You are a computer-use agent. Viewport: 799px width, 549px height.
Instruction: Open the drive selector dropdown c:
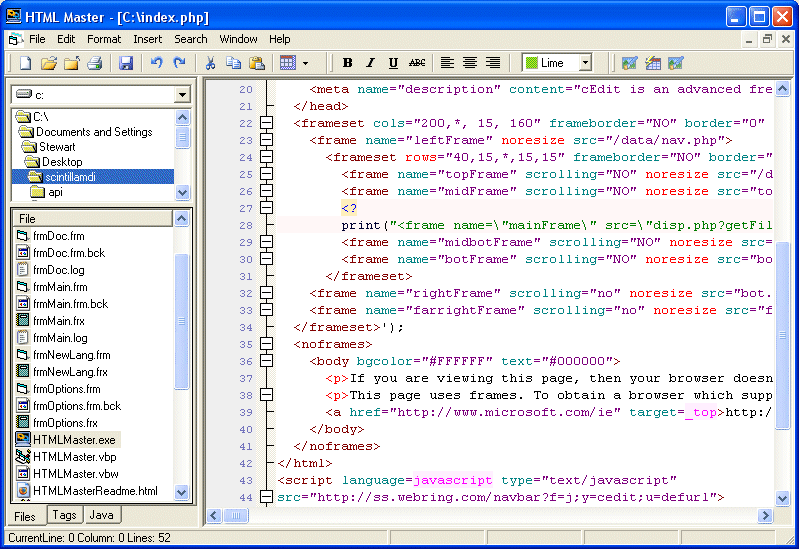[x=182, y=95]
